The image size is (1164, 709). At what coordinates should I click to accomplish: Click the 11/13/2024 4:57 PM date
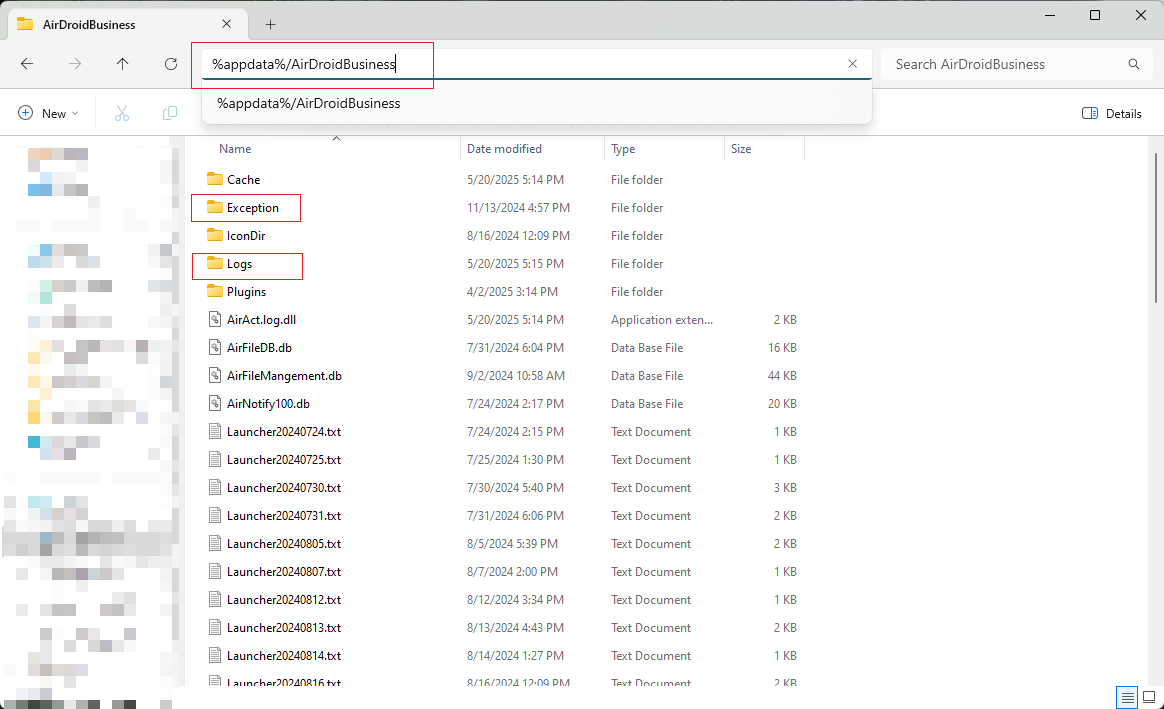coord(518,208)
